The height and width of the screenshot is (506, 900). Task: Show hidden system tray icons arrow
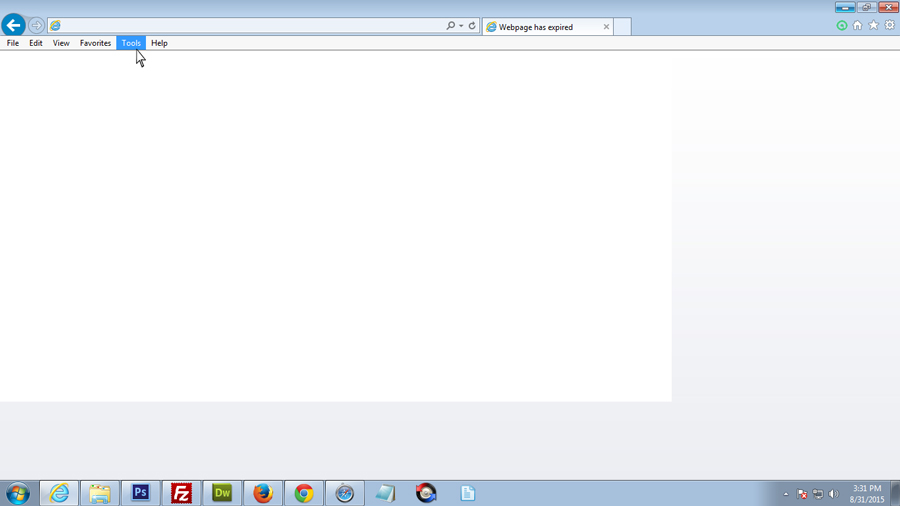coord(786,494)
